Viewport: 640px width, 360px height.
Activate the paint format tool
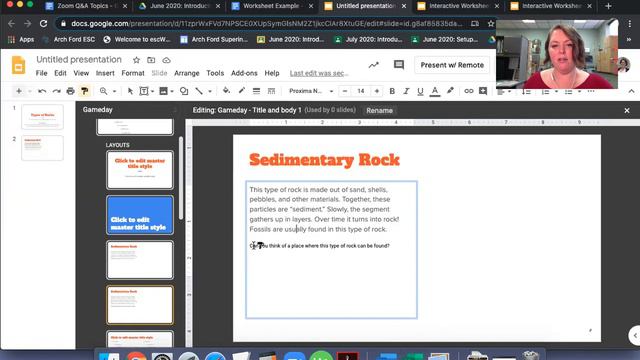tap(84, 91)
